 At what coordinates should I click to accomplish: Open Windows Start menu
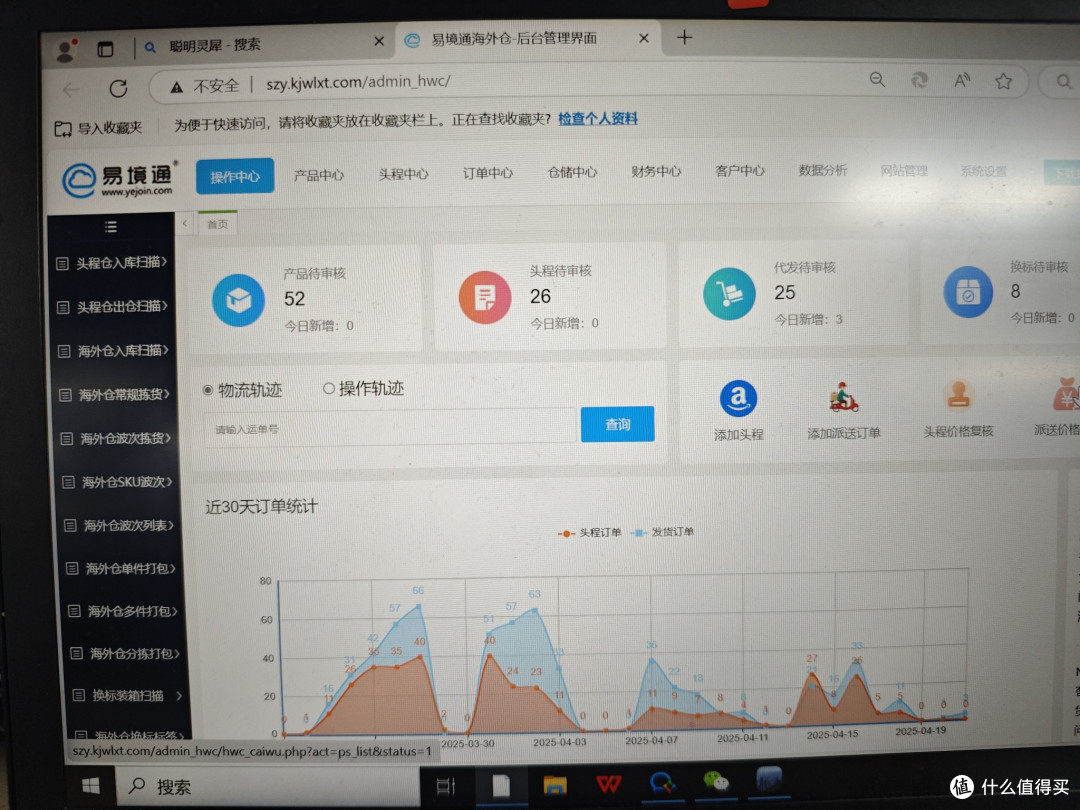click(x=91, y=786)
